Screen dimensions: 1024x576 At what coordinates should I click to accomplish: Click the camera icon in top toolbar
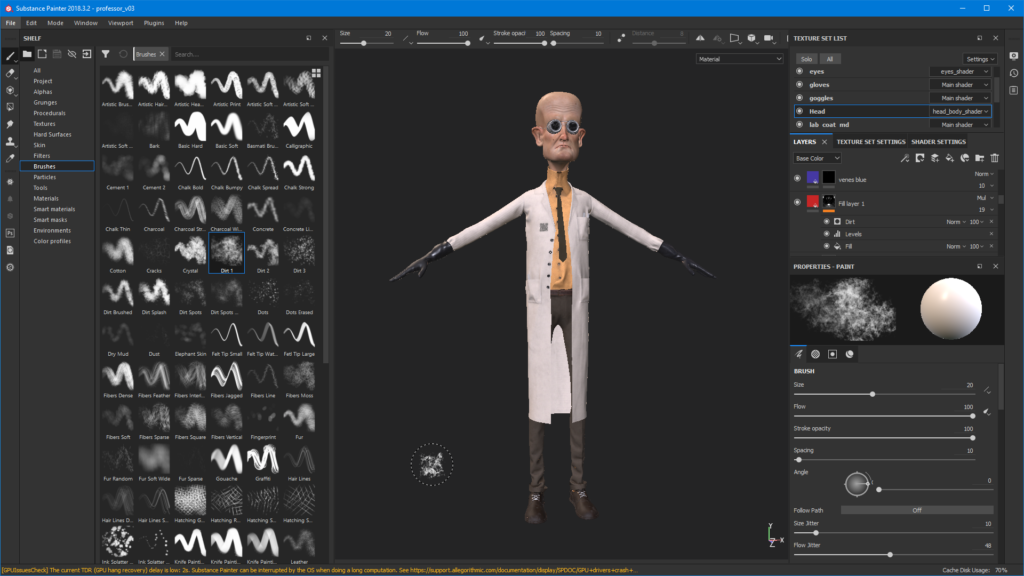pos(769,38)
